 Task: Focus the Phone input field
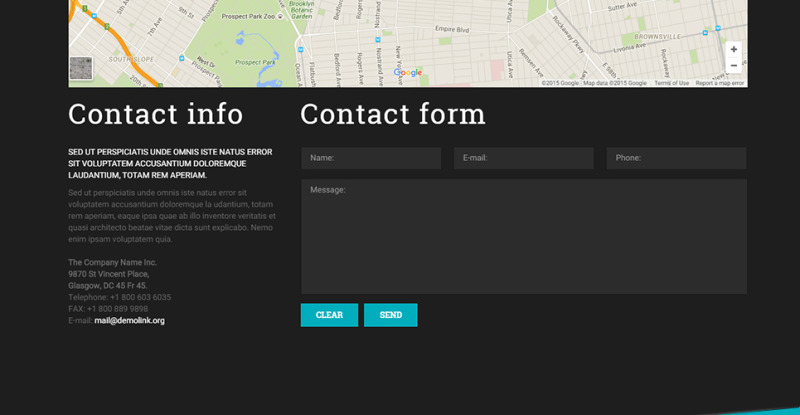(676, 158)
